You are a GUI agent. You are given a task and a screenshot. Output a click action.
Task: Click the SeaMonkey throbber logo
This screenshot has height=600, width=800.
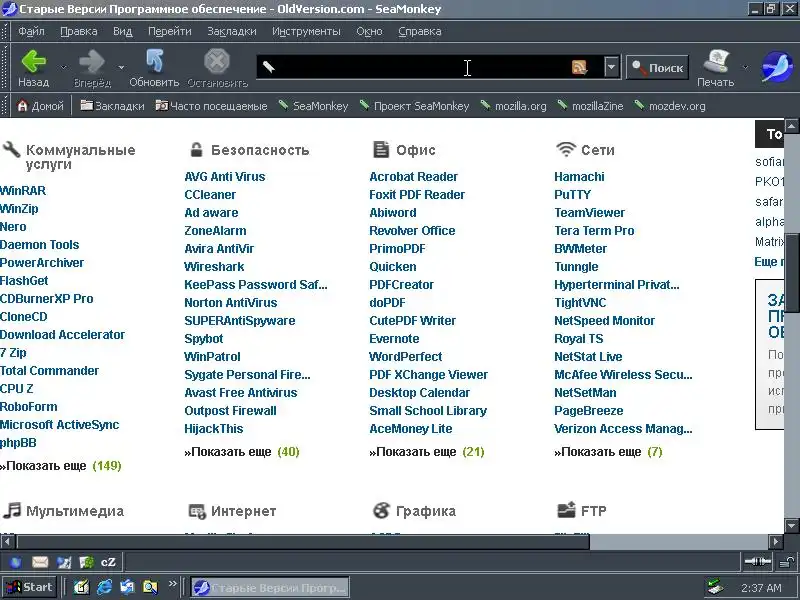coord(777,67)
